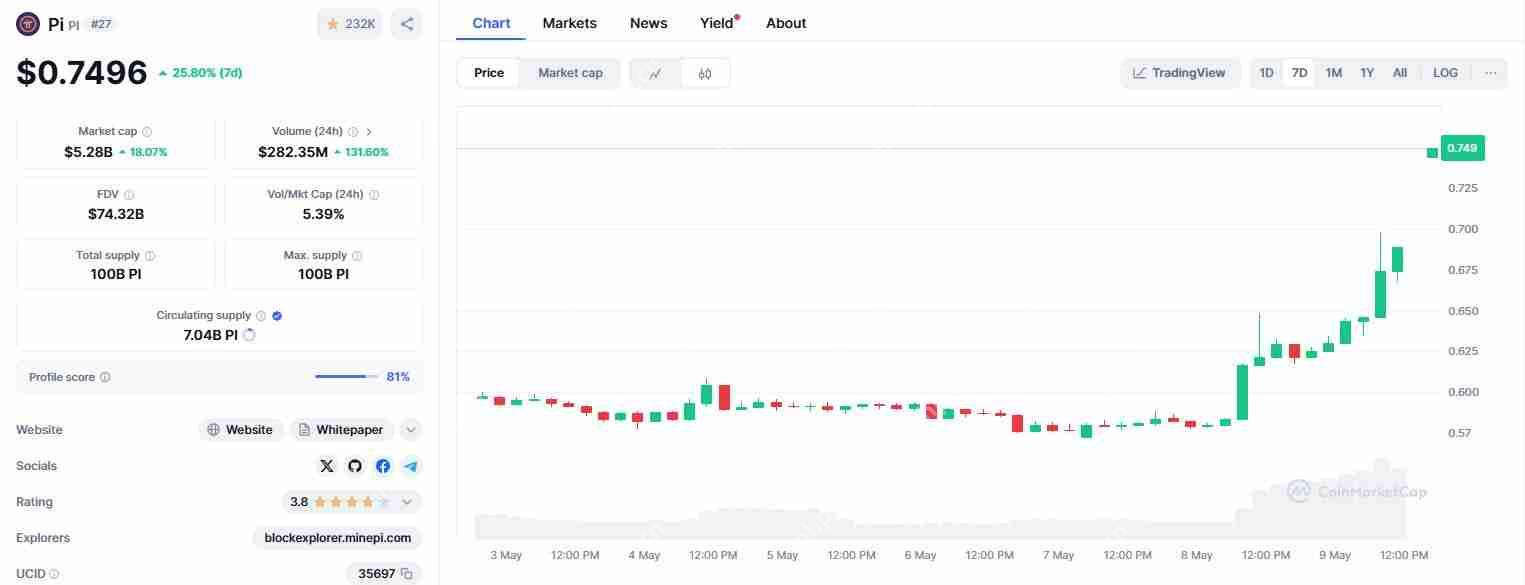This screenshot has width=1525, height=585.
Task: Expand the website links dropdown chevron
Action: point(411,430)
